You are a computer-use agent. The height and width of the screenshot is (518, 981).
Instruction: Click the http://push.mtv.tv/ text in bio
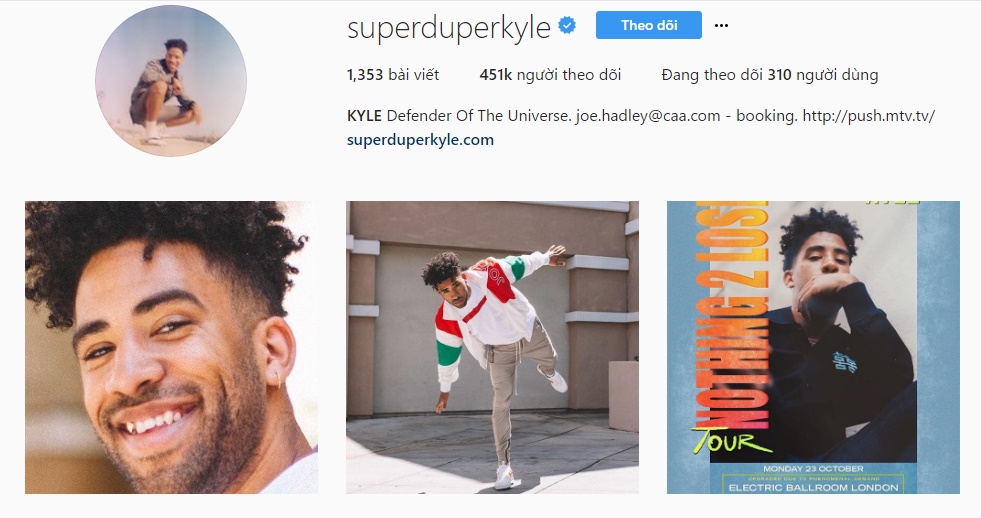[x=868, y=116]
